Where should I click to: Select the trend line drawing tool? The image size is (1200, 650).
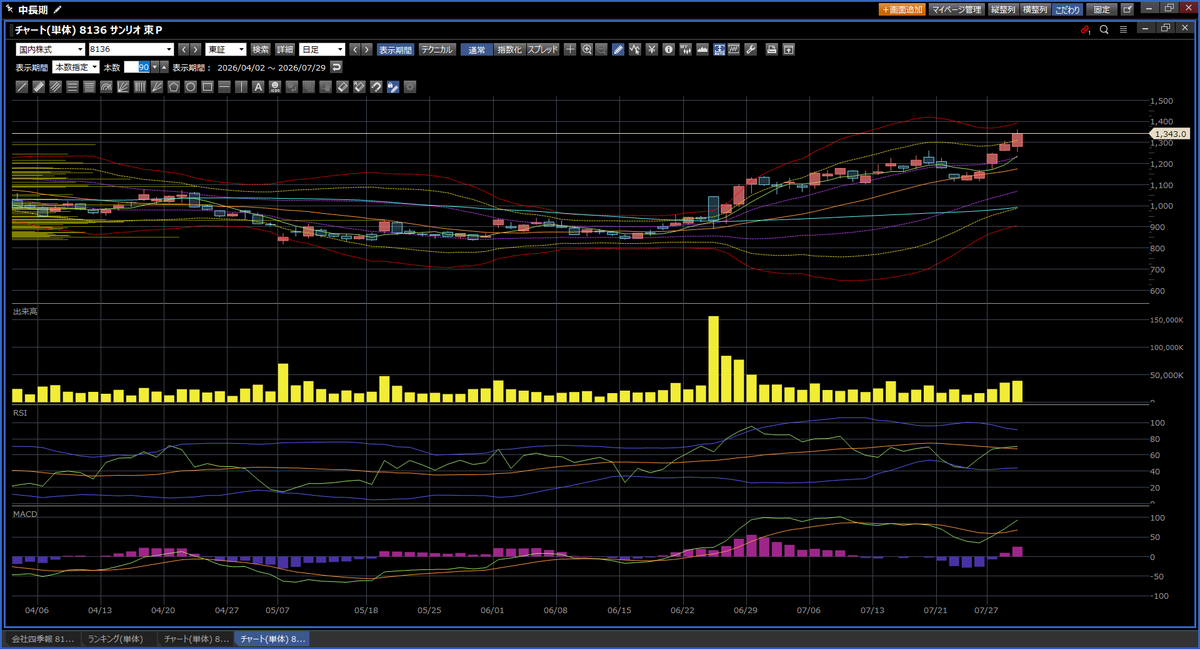coord(23,87)
